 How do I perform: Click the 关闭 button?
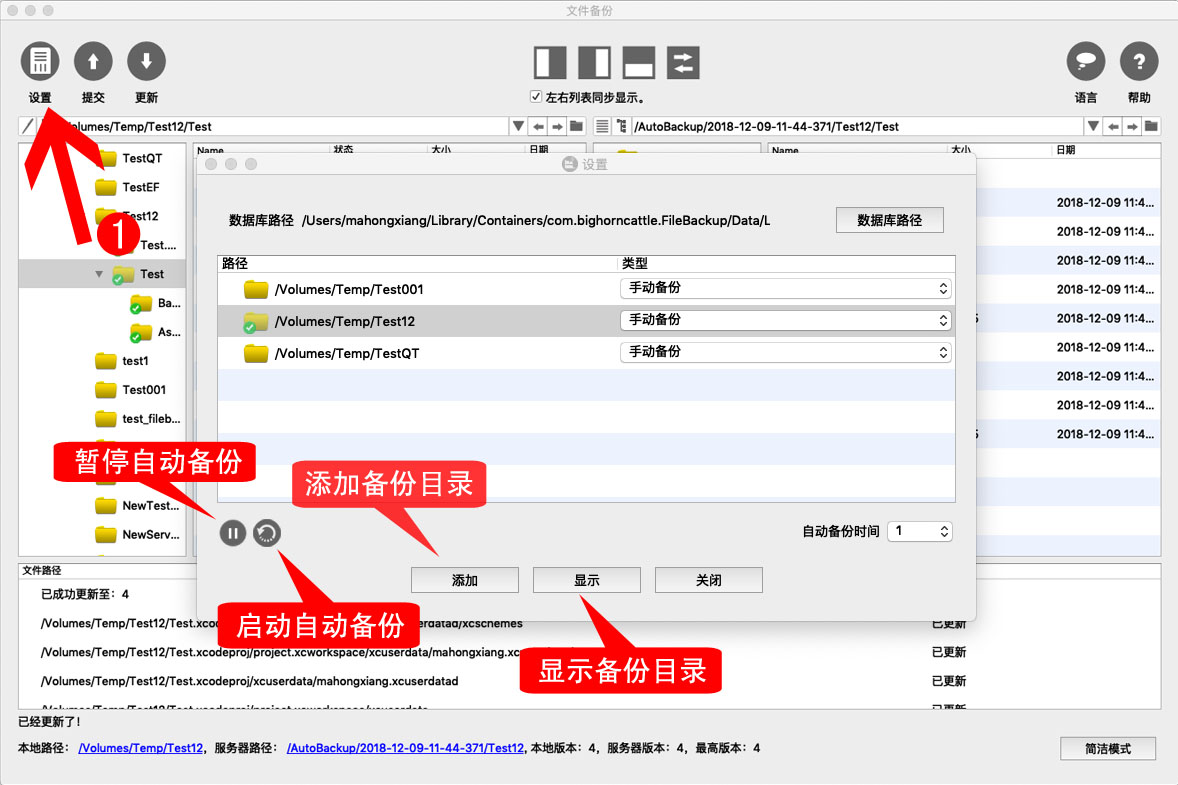point(708,580)
